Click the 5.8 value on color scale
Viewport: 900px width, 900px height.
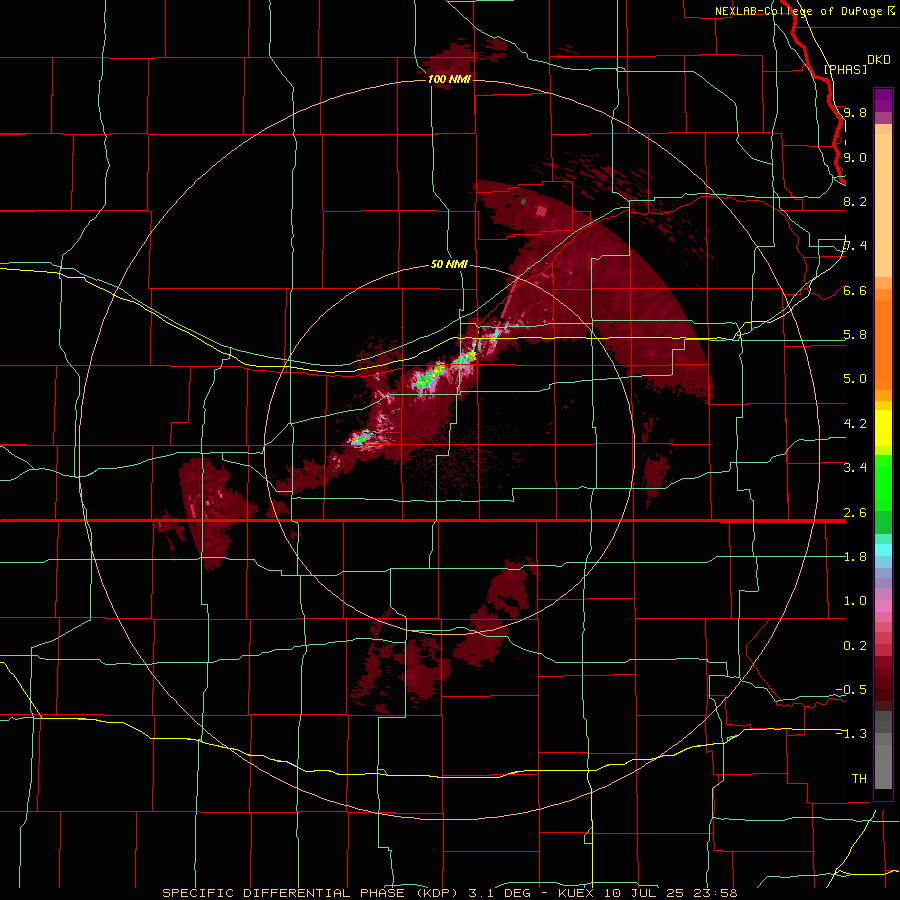pos(855,335)
